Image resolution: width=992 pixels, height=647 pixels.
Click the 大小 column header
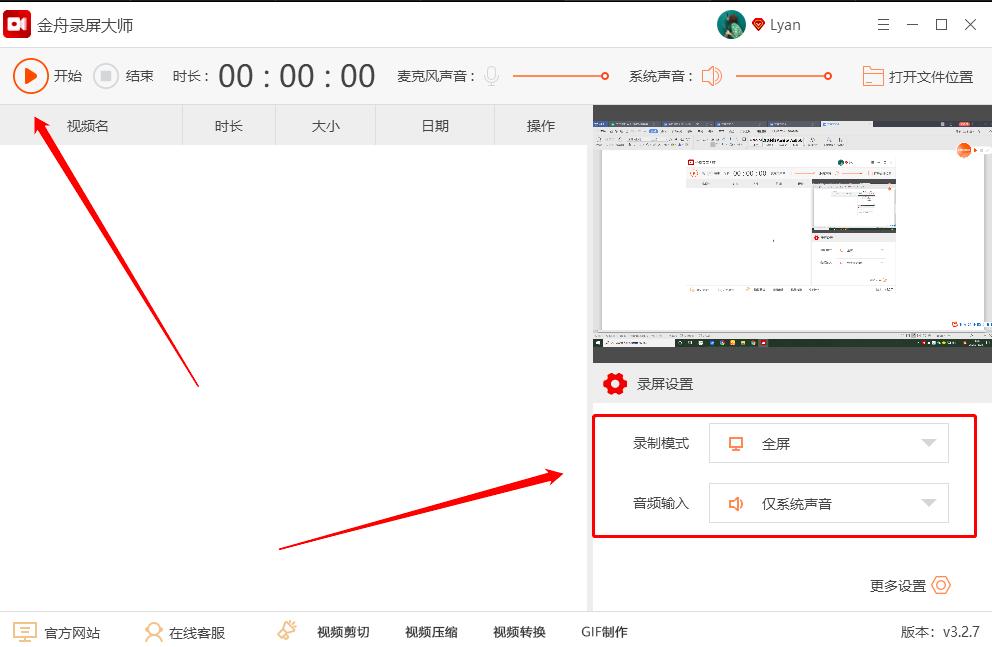[x=325, y=126]
